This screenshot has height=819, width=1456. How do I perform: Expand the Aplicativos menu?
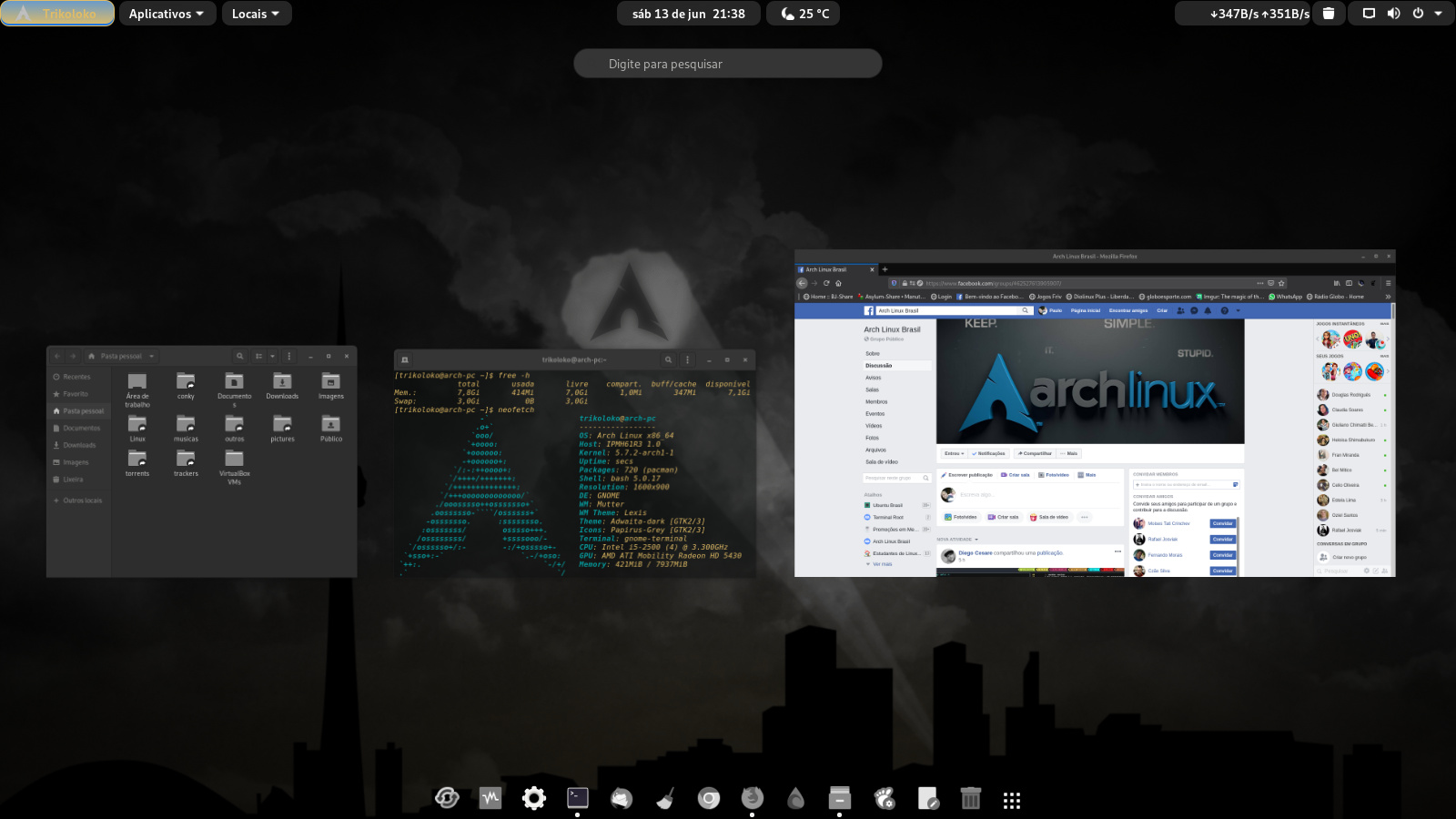tap(167, 14)
